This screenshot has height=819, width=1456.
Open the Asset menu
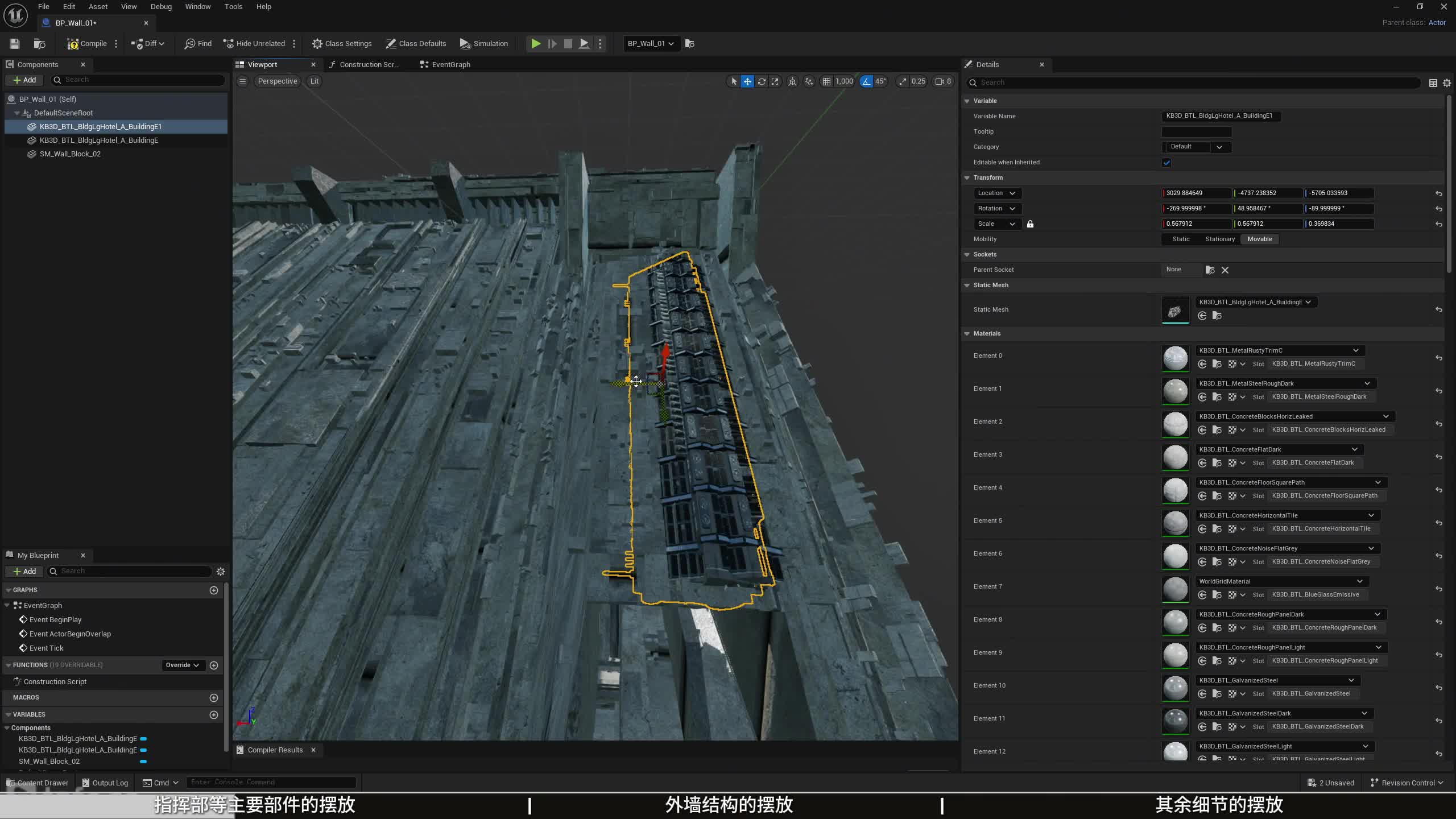98,7
